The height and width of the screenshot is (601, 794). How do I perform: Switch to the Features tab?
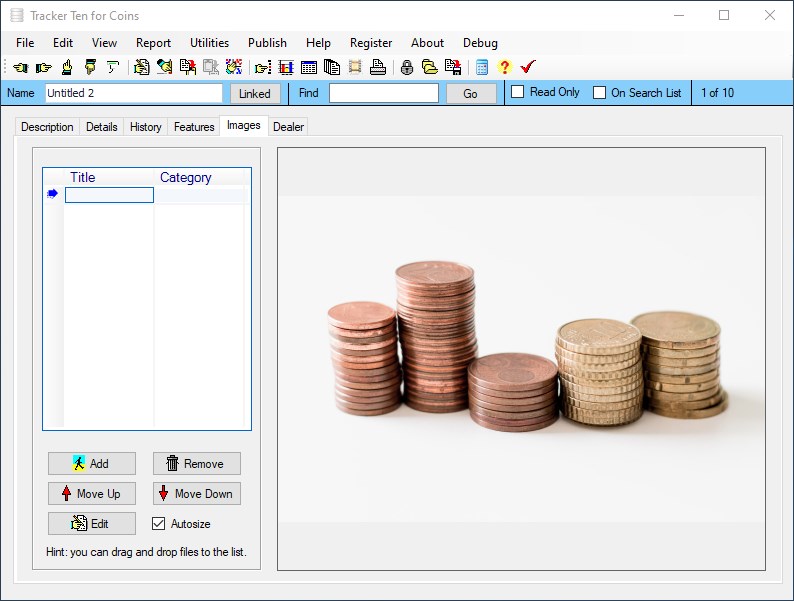[194, 127]
